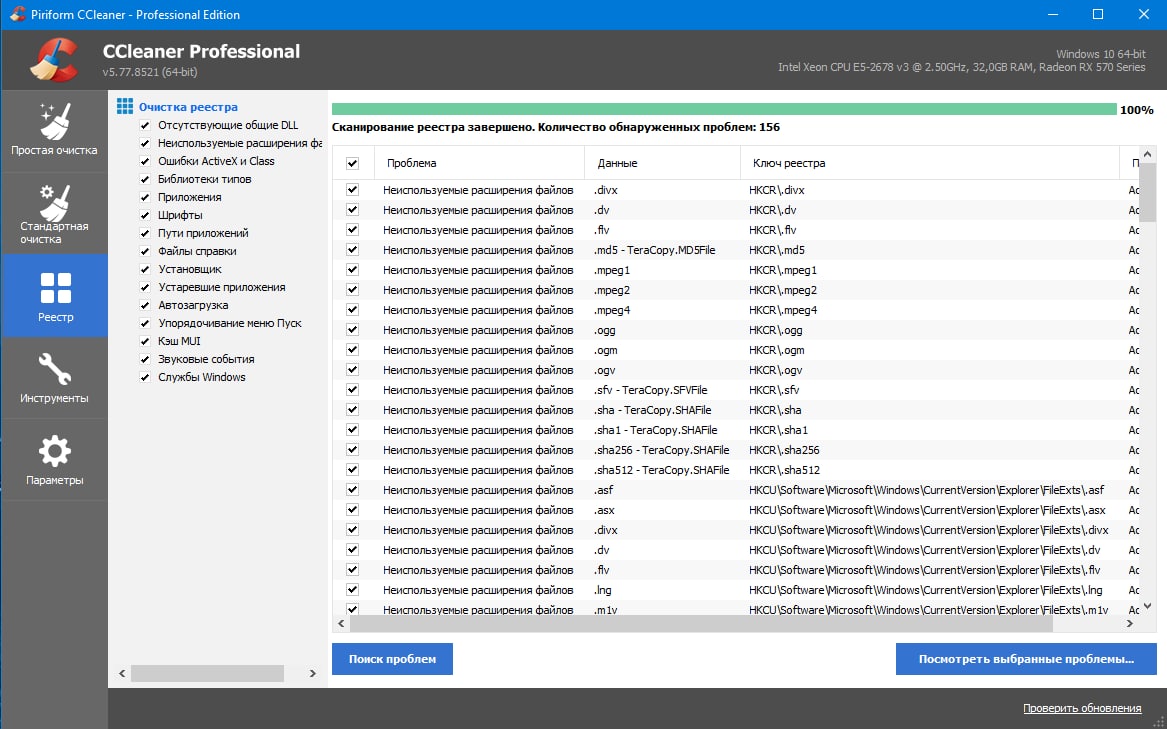Uncheck the HKCR\.md5 row checkbox
Image resolution: width=1167 pixels, height=729 pixels.
point(353,249)
